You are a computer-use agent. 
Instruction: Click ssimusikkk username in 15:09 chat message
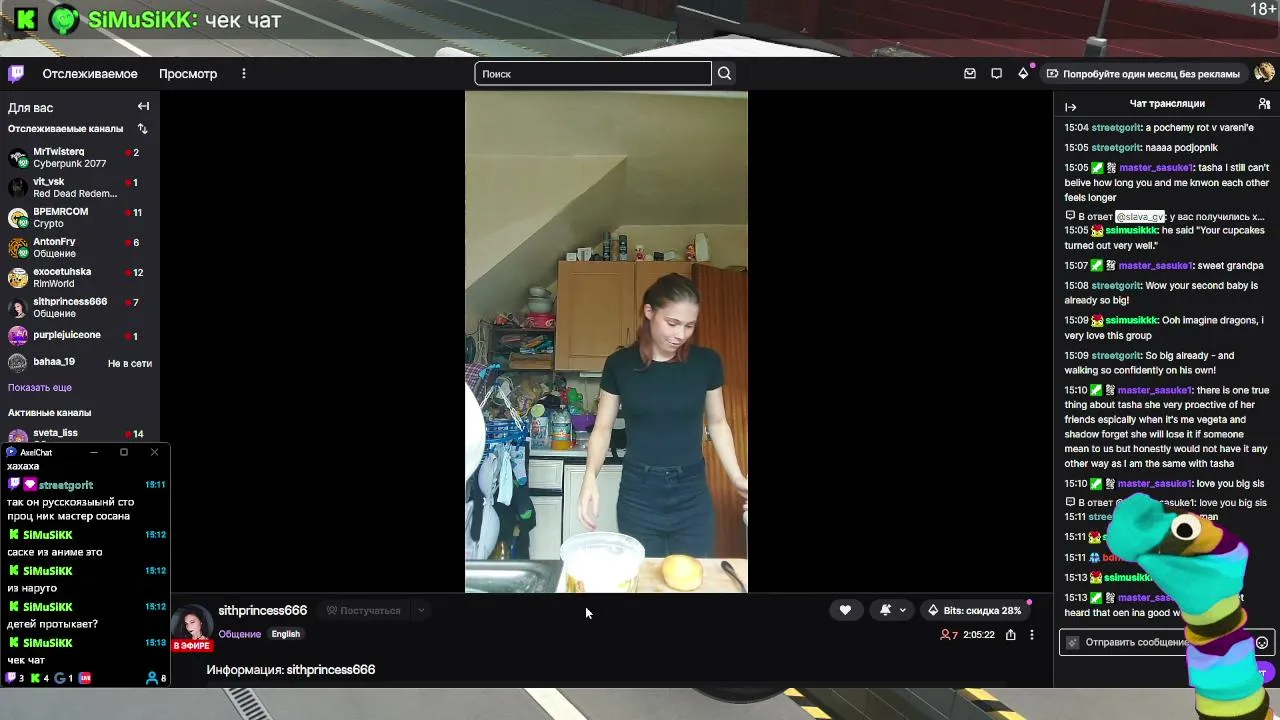1132,321
